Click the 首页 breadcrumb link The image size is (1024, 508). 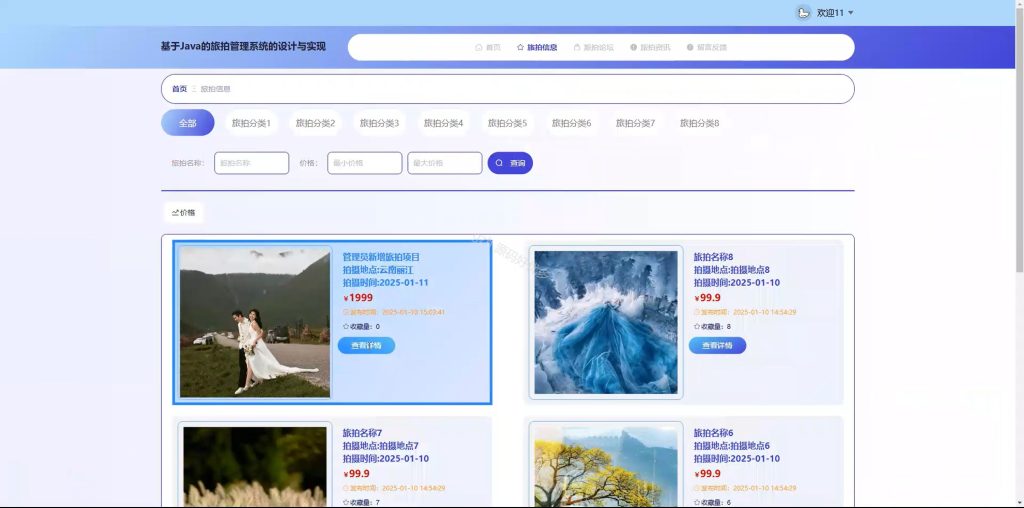point(179,89)
